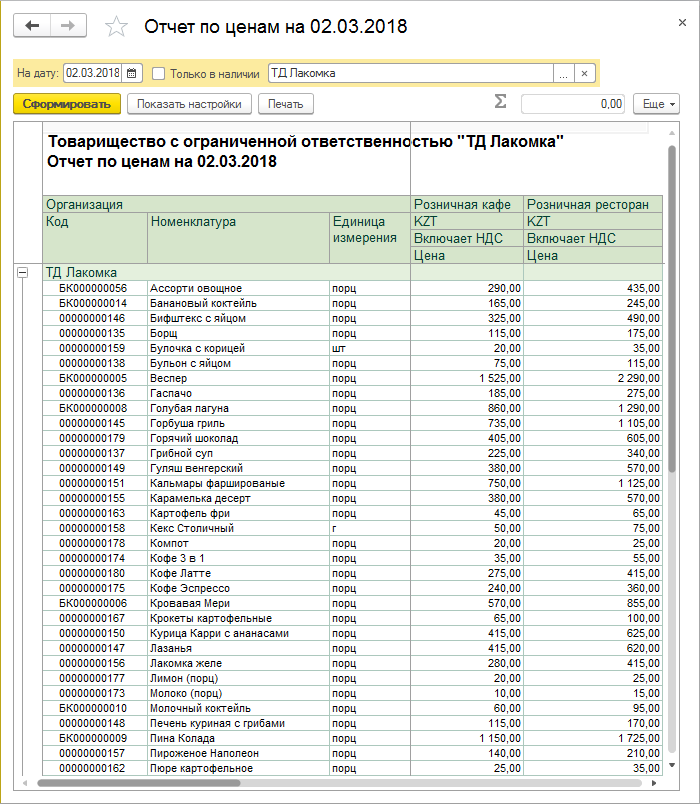Click the ellipsis button to select organization
Screen dimensions: 700x804
[x=563, y=73]
